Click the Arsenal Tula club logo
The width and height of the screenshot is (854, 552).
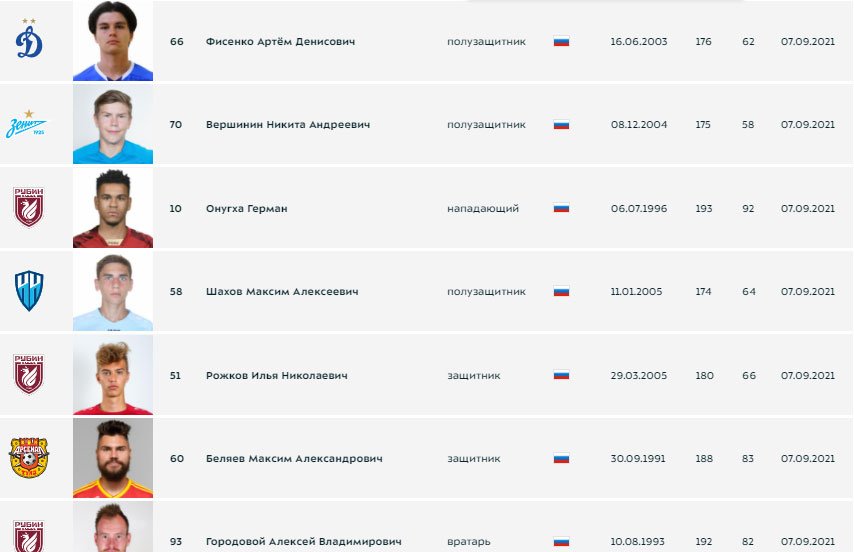tap(29, 458)
